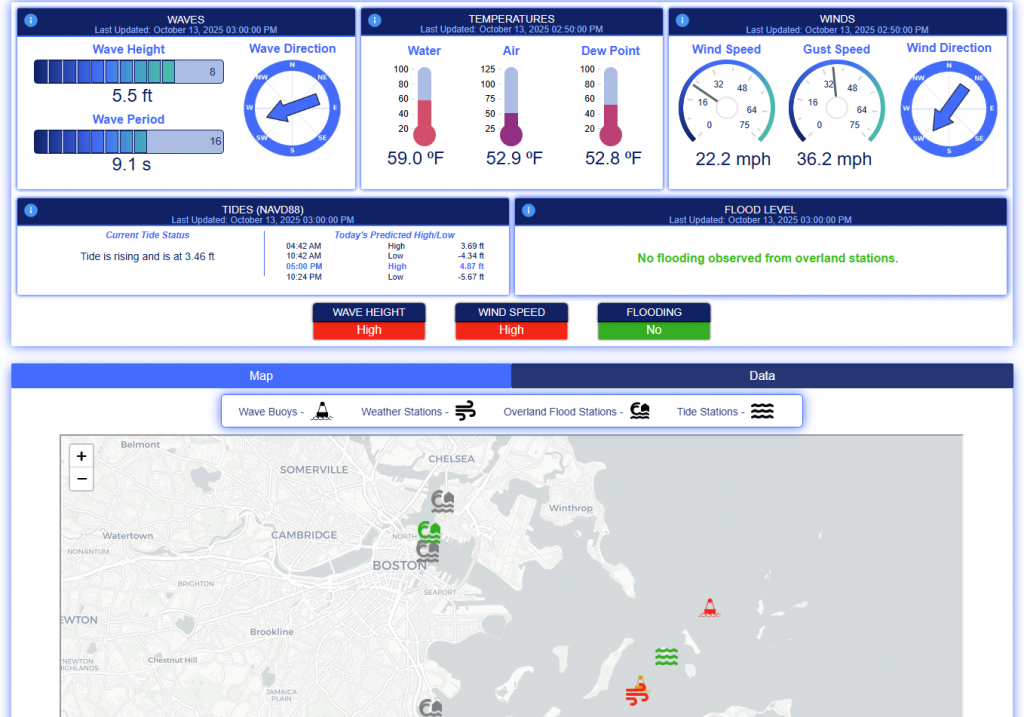Switch to the Data tab
The image size is (1024, 717).
(762, 376)
